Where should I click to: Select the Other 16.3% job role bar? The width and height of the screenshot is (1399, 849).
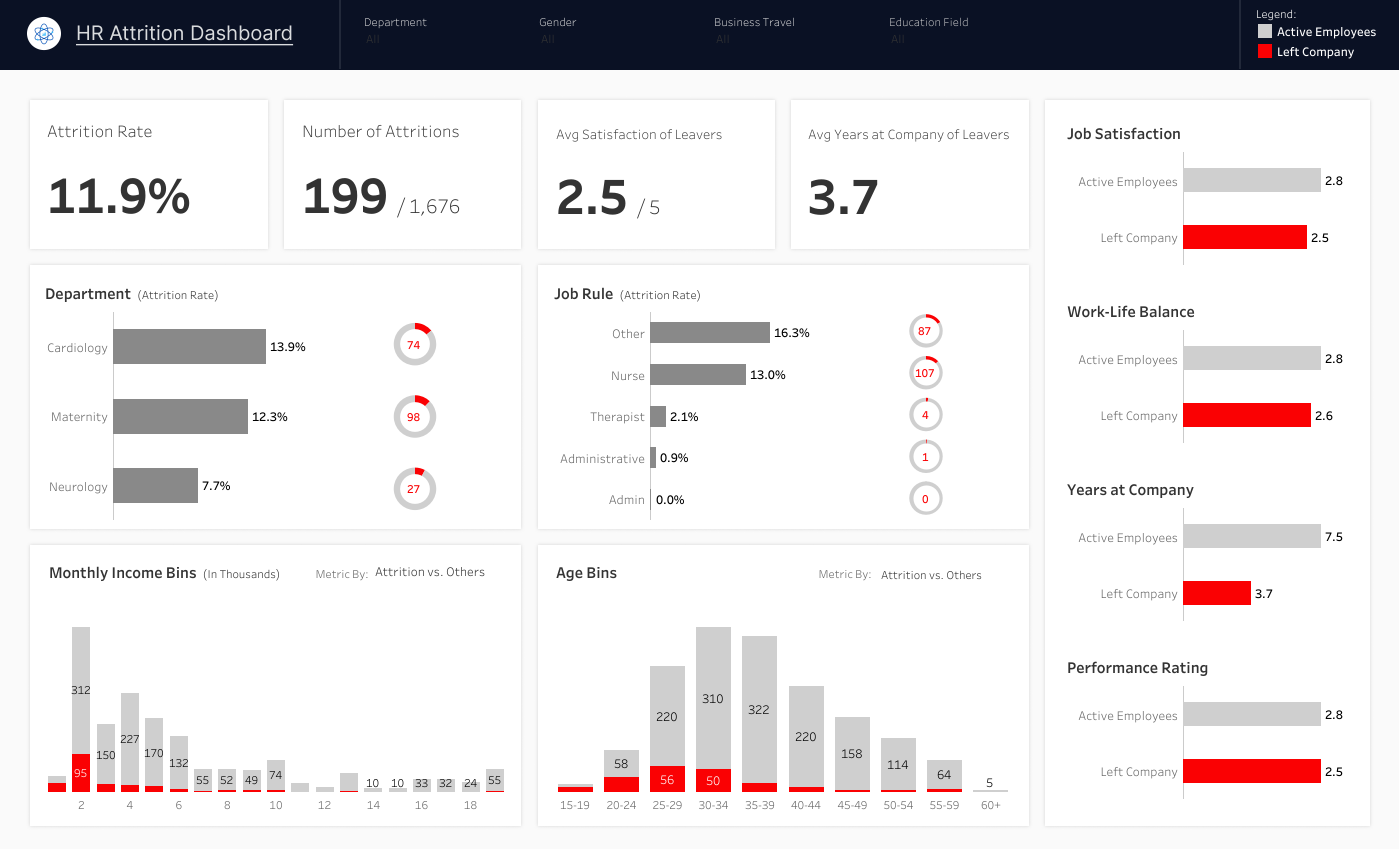click(x=710, y=332)
